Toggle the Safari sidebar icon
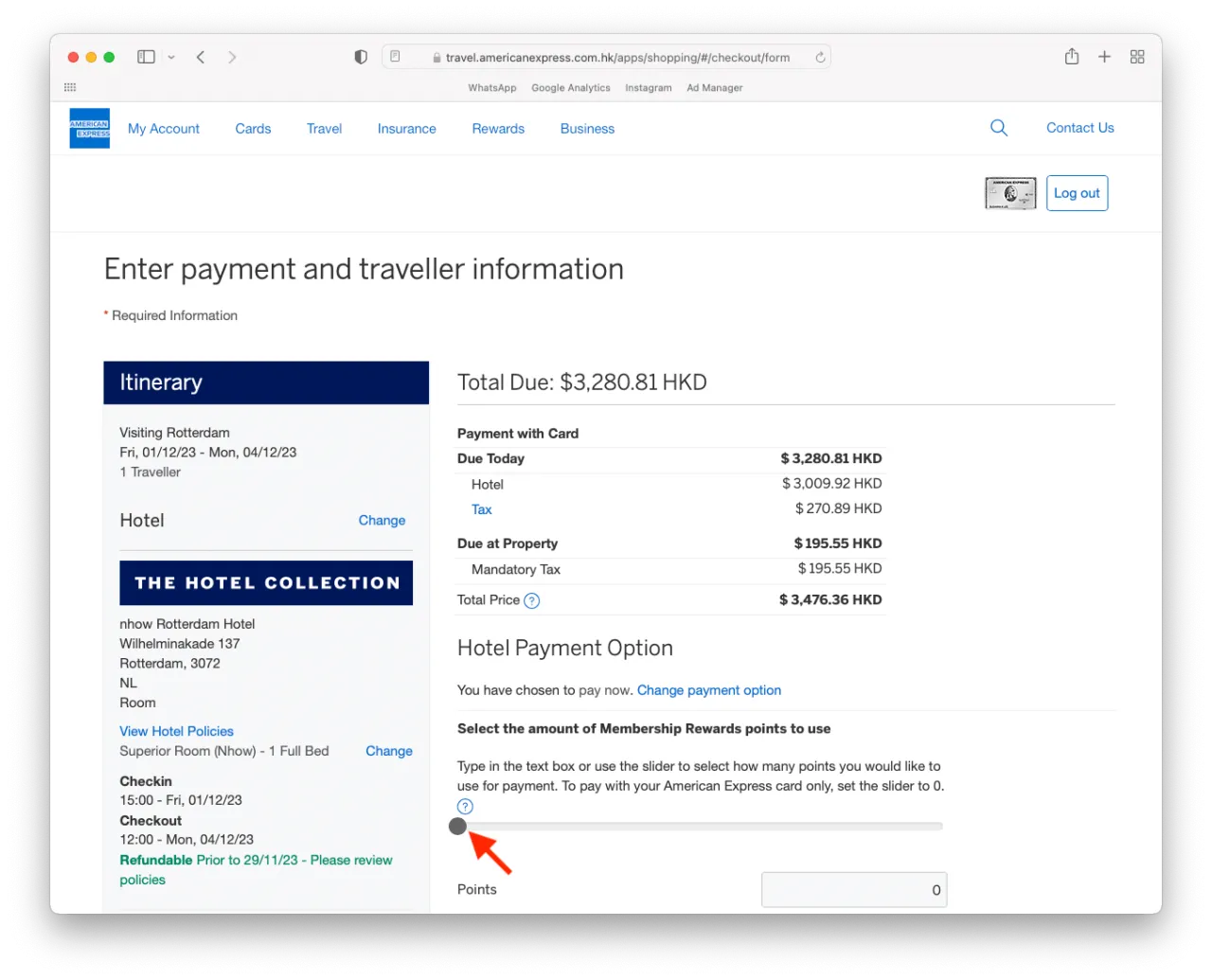 pyautogui.click(x=146, y=57)
